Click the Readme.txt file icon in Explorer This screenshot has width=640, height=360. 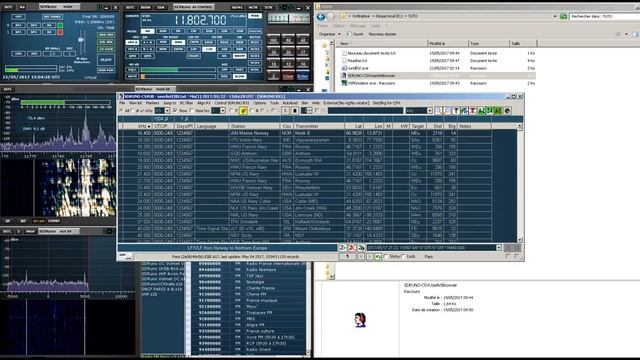point(344,60)
